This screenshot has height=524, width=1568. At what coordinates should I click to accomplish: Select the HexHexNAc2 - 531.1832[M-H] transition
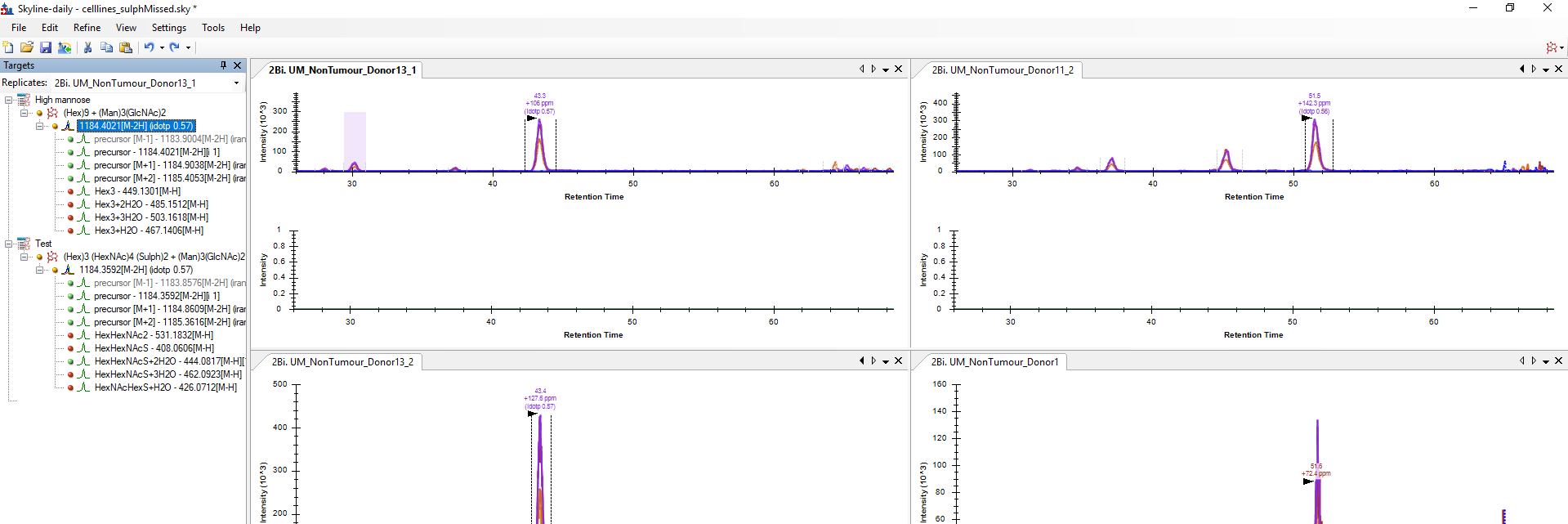click(154, 335)
